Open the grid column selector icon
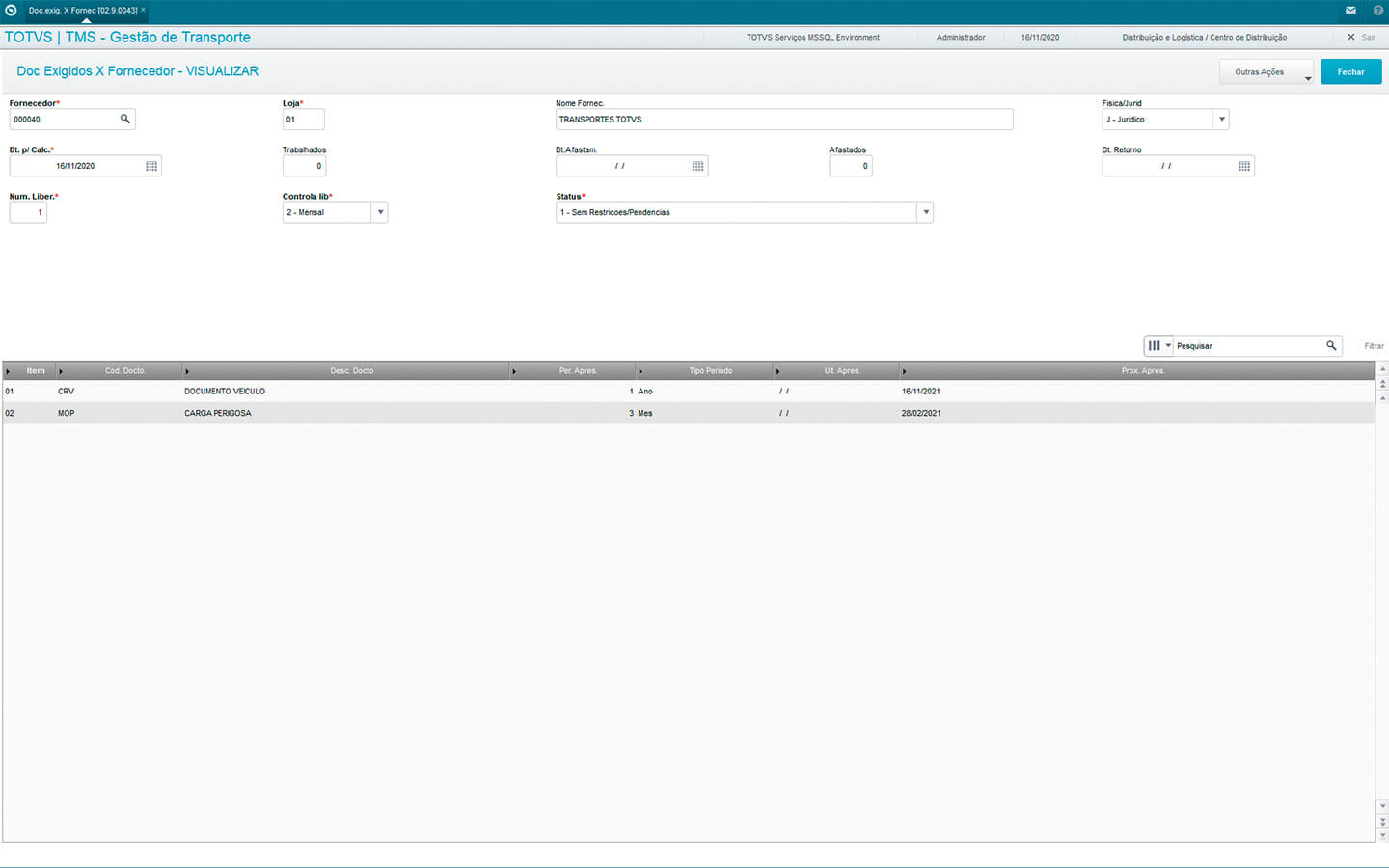 click(1157, 346)
